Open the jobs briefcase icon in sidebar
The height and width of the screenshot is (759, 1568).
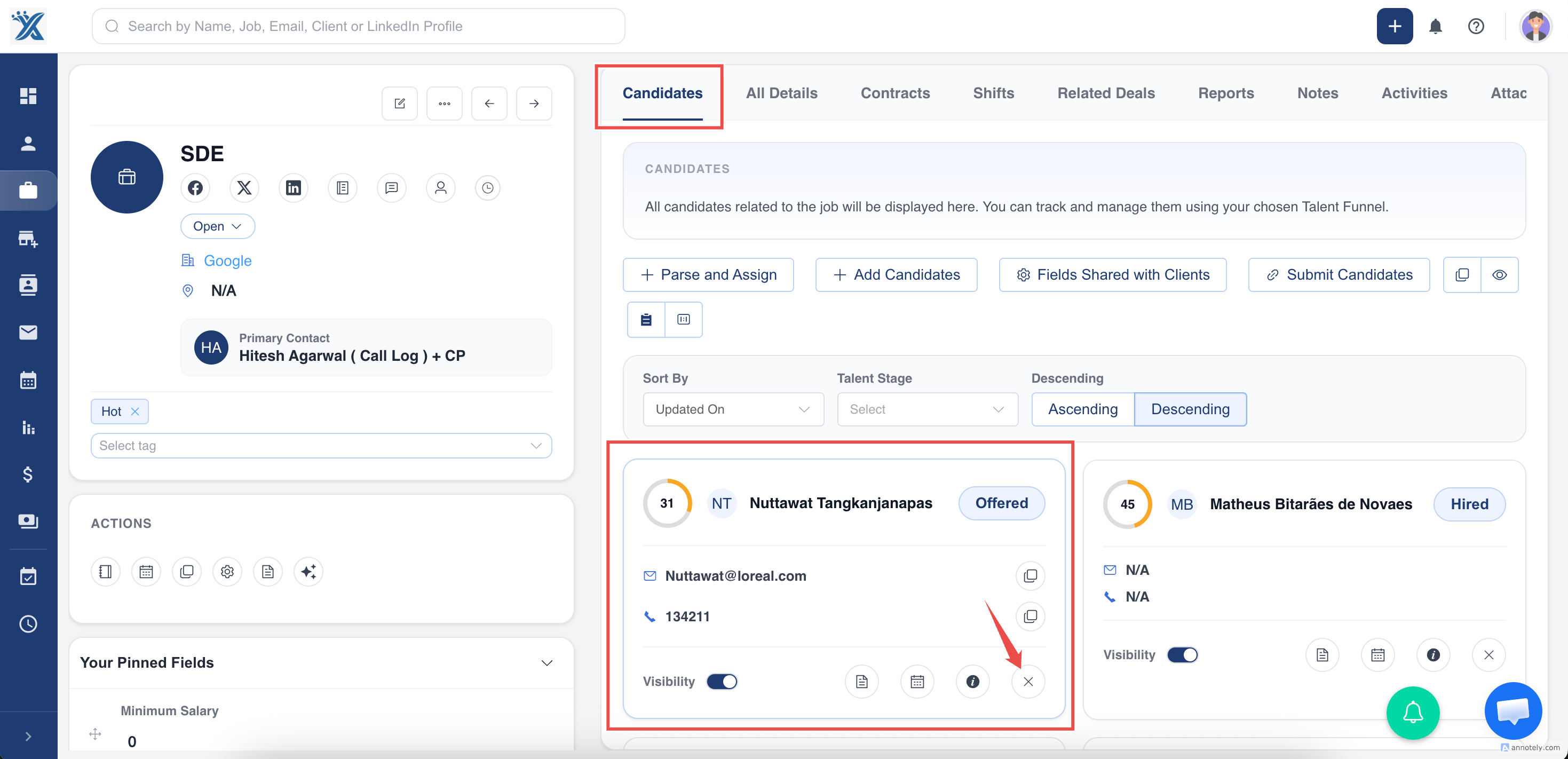[x=28, y=191]
